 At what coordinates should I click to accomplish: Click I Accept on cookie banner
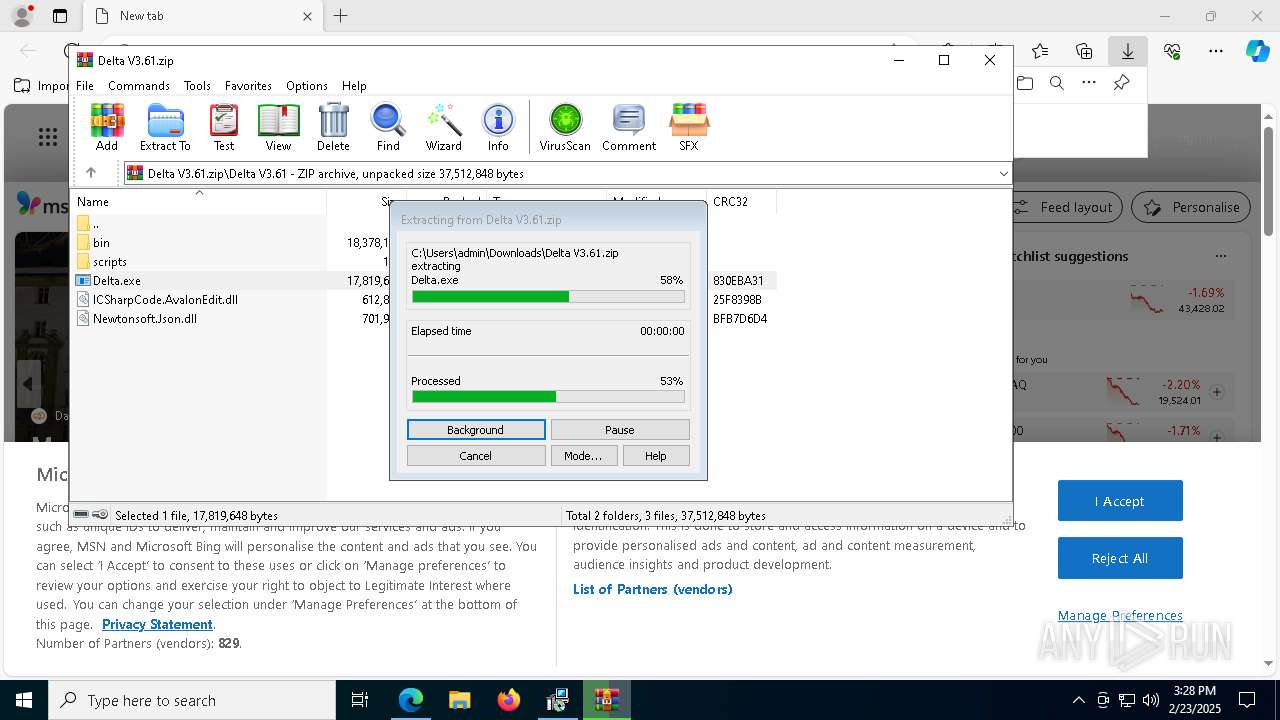coord(1120,501)
